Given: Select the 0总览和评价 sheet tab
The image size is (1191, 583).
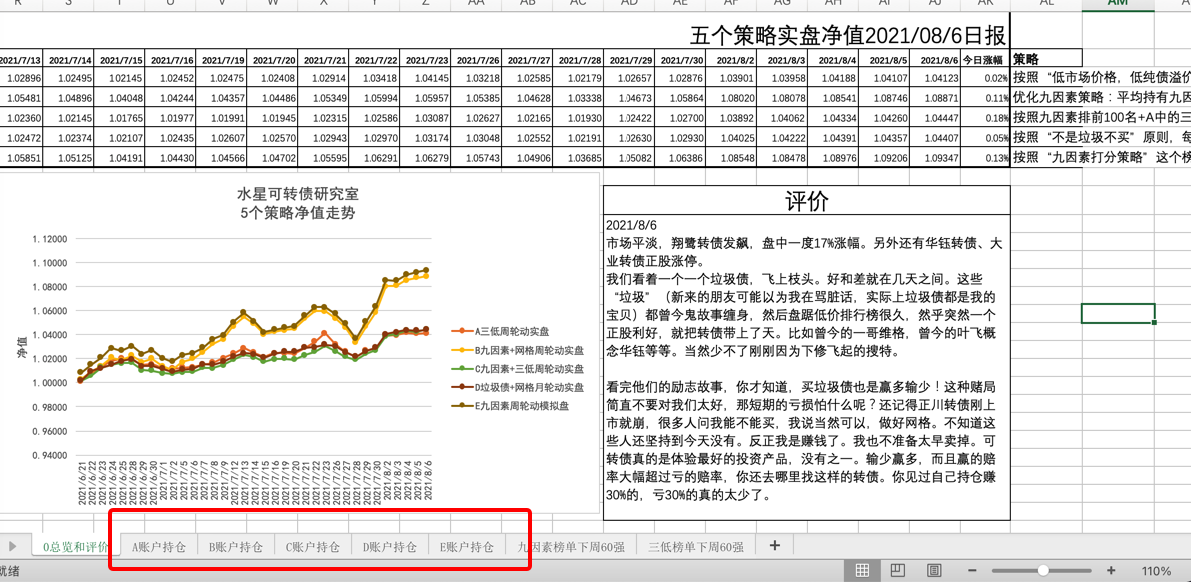Looking at the screenshot, I should [75, 547].
